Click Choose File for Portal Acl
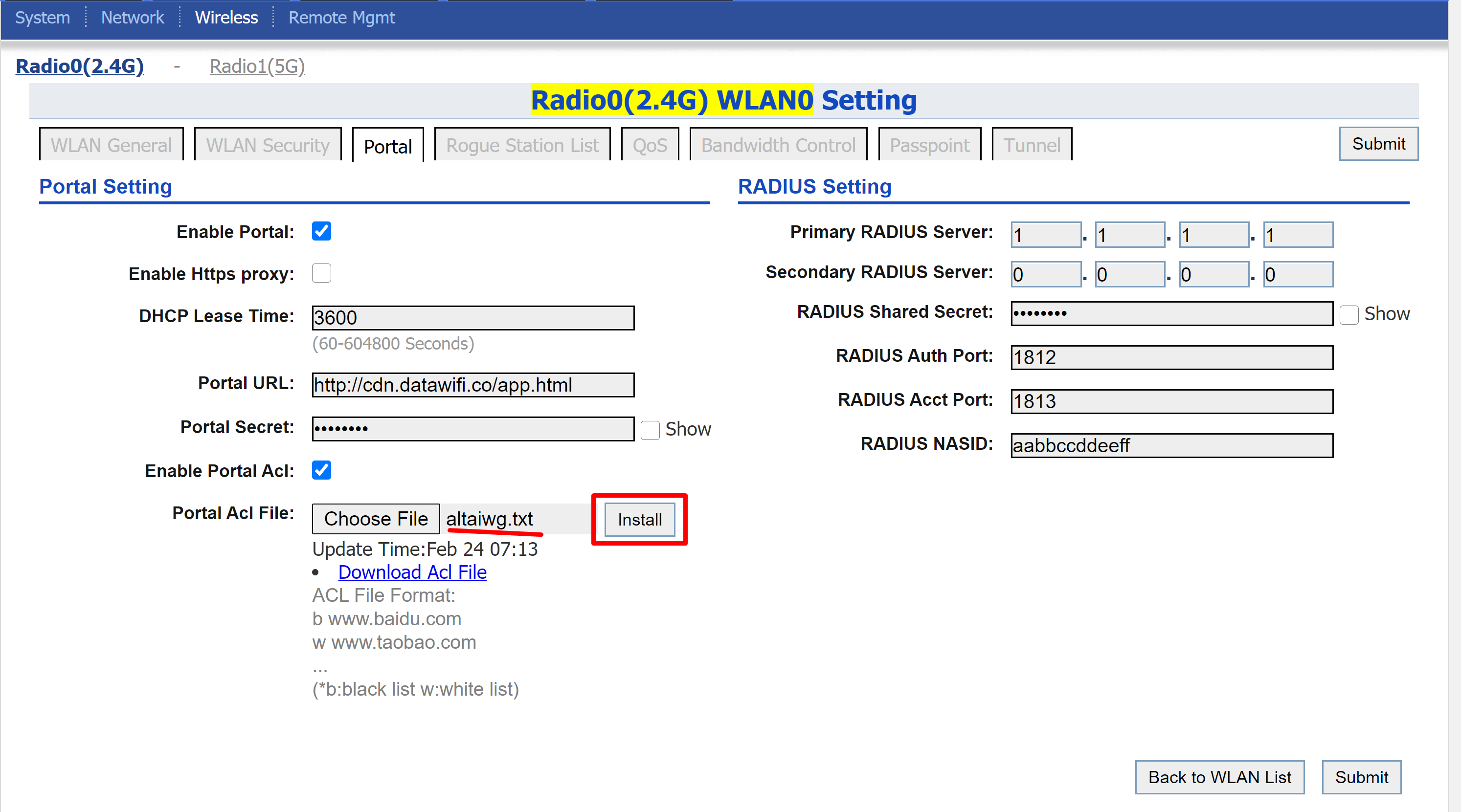 click(x=376, y=519)
